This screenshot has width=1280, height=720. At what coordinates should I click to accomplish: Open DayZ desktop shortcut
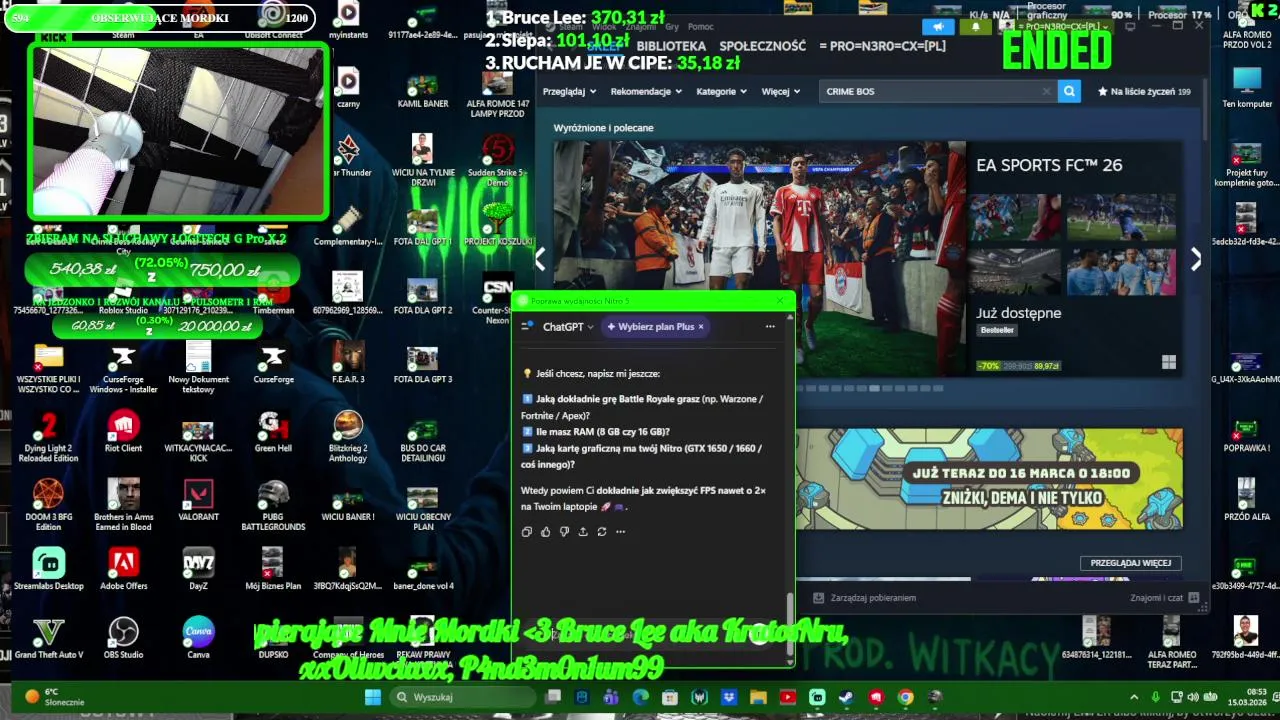(x=198, y=569)
